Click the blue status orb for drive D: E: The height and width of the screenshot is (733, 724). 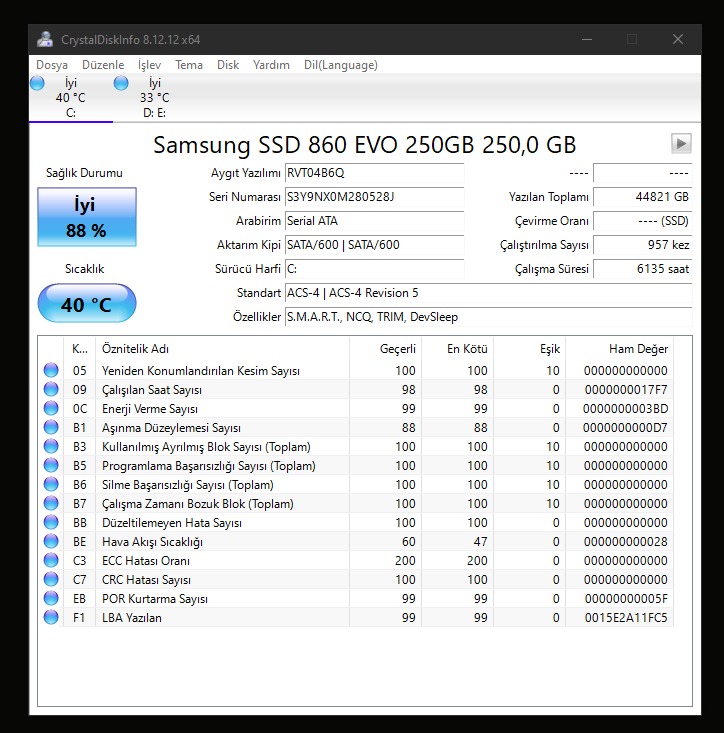(121, 83)
